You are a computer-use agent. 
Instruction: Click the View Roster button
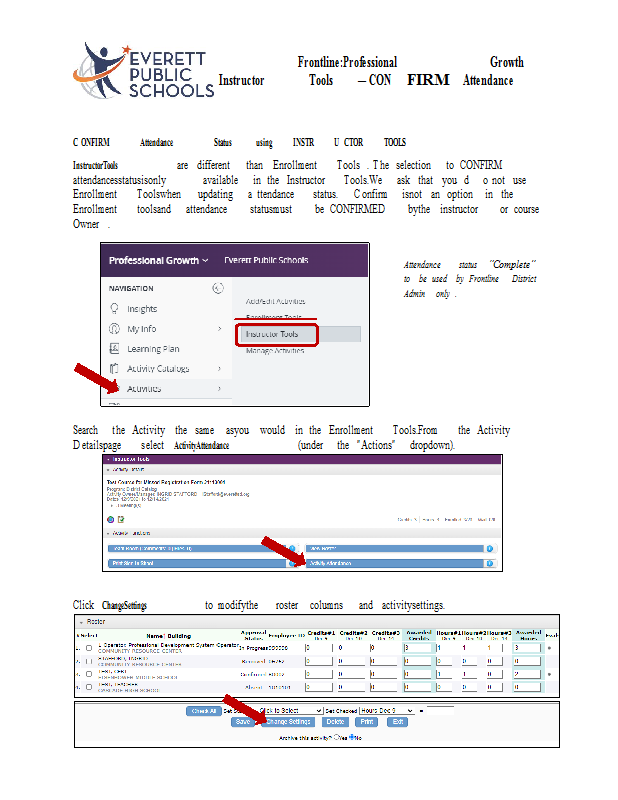[394, 548]
